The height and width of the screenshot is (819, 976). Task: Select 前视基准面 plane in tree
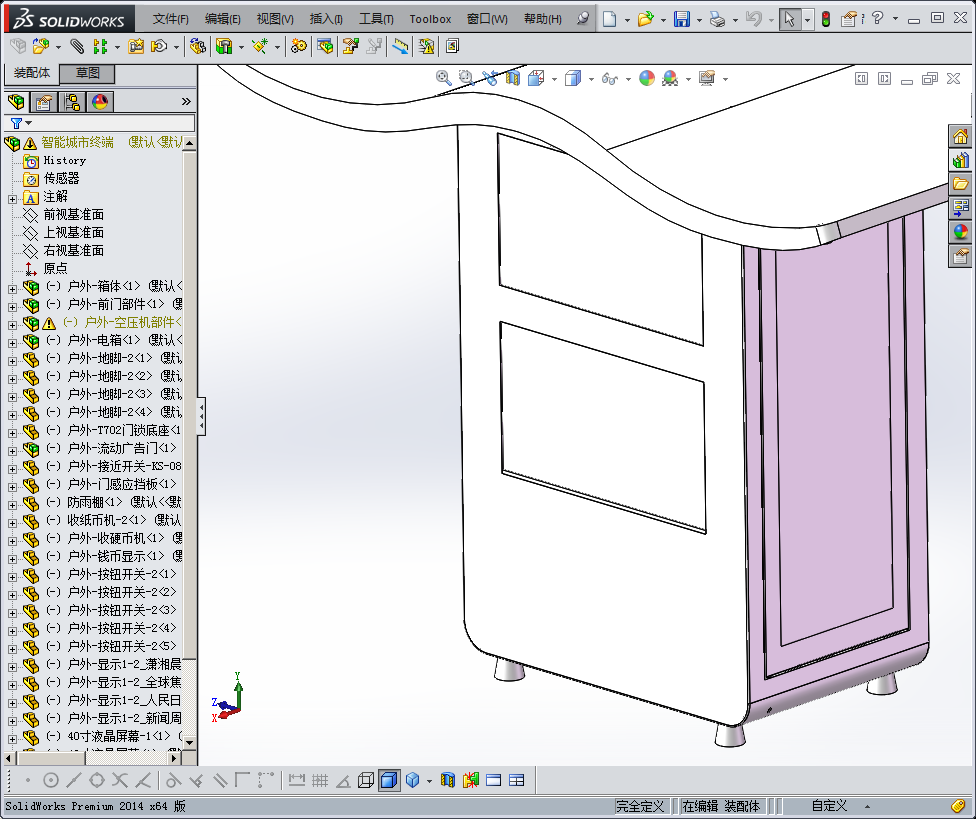73,215
